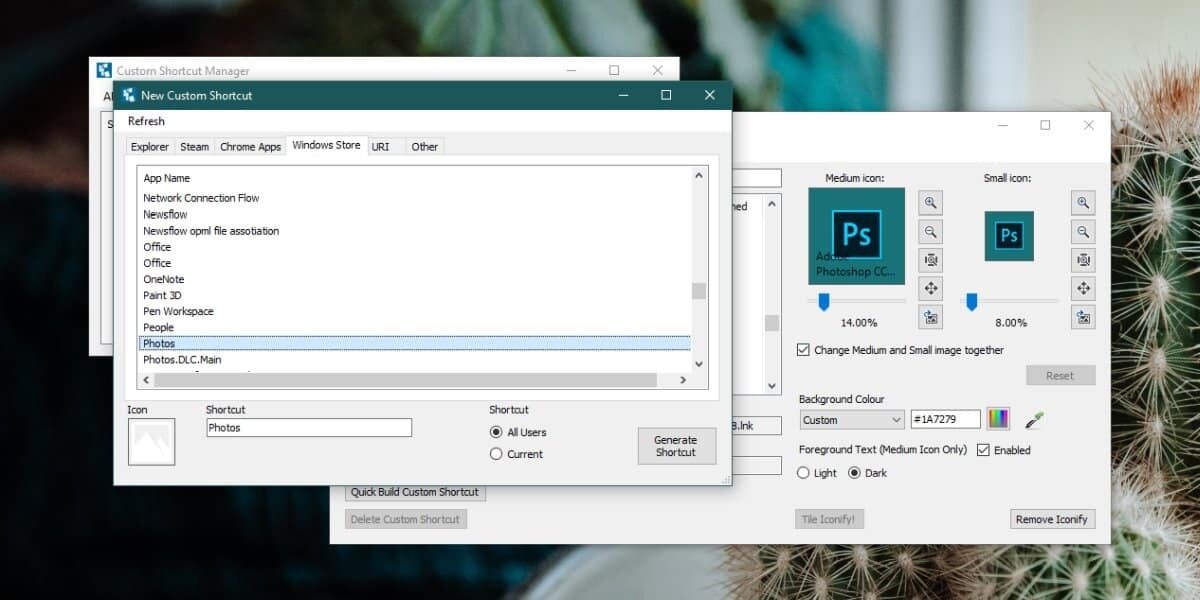1200x600 pixels.
Task: Click the small icon change image button
Action: pyautogui.click(x=1083, y=318)
